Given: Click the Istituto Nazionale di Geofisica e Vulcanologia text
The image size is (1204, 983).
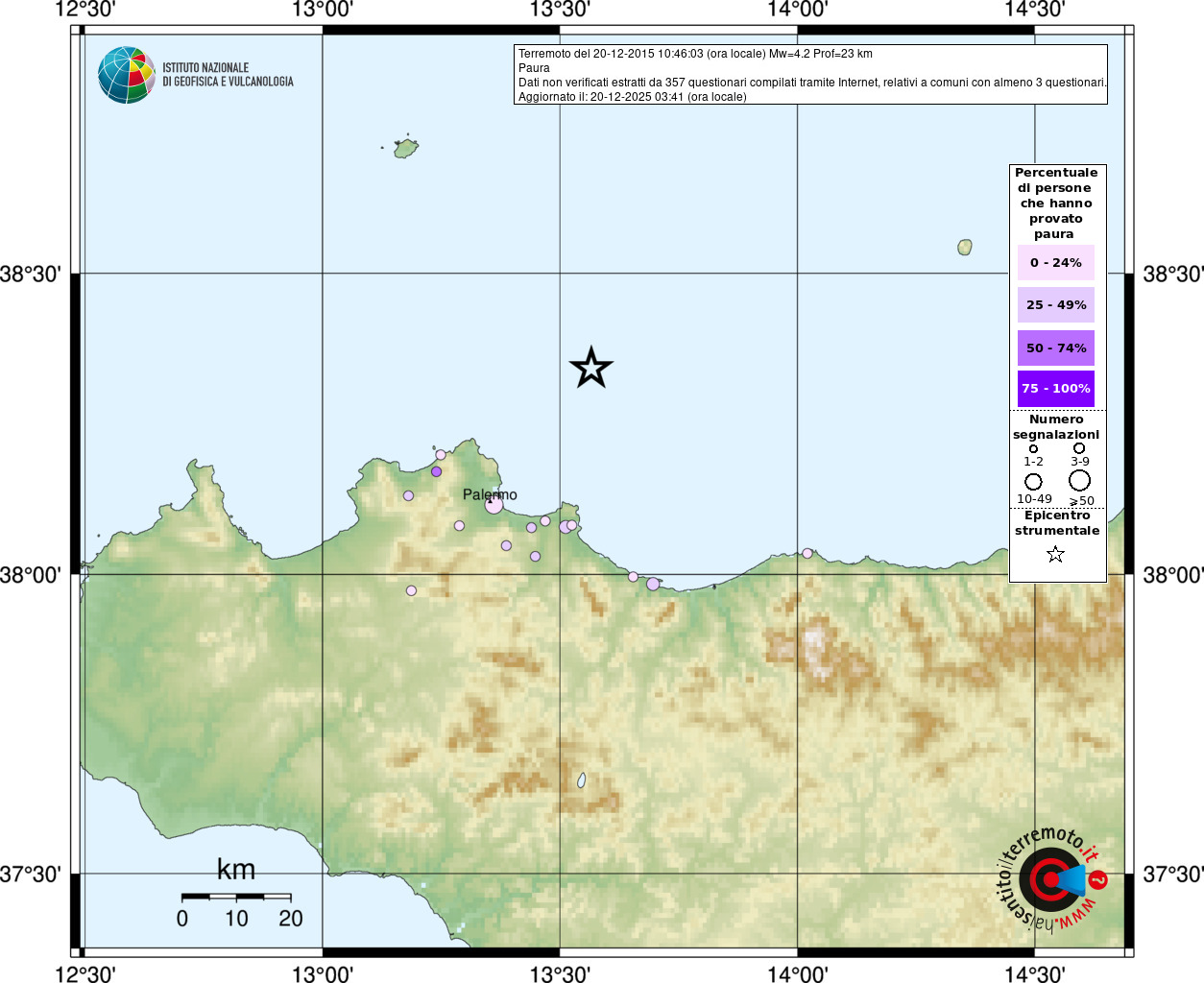Looking at the screenshot, I should tap(228, 75).
